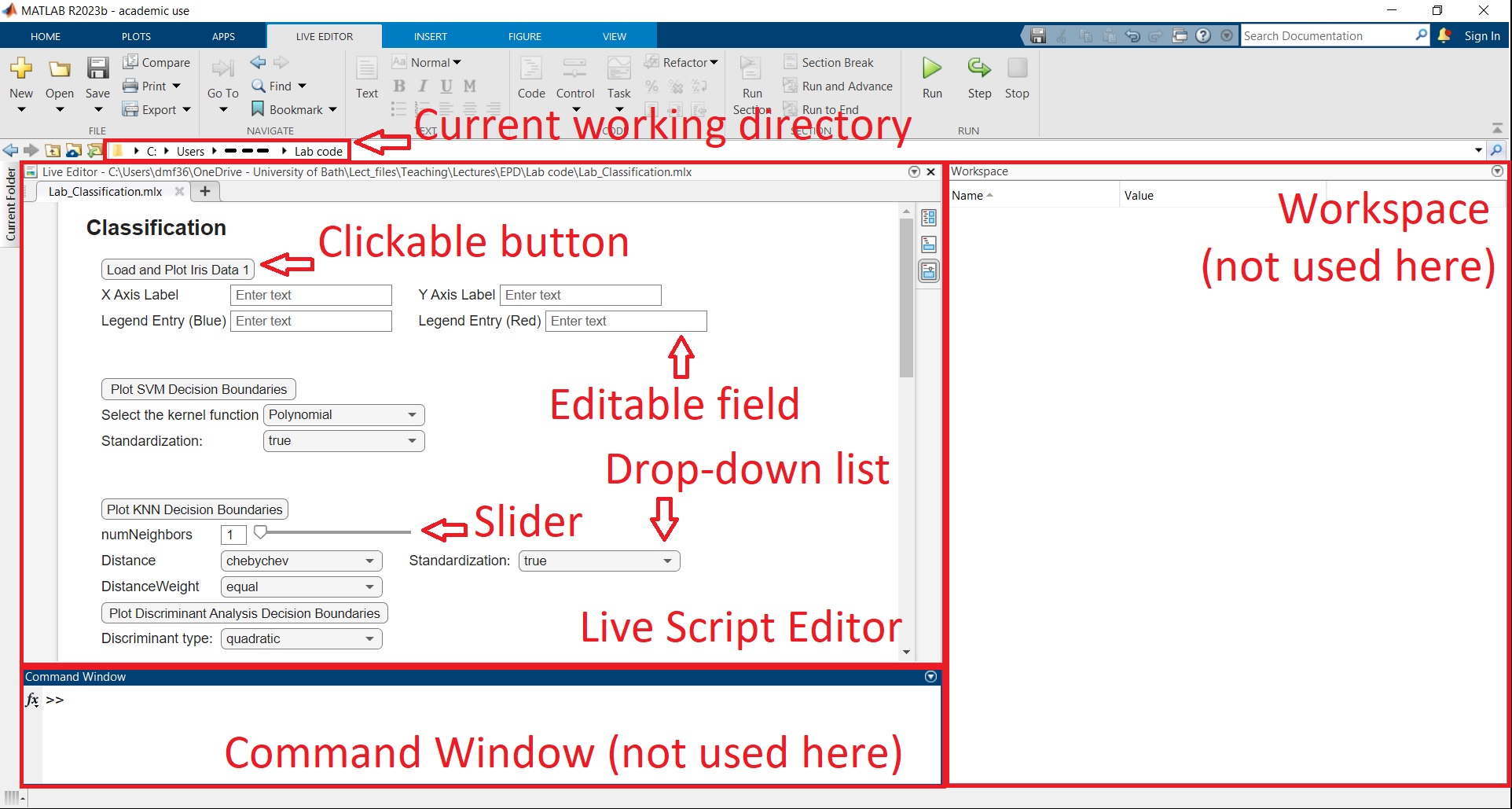The image size is (1512, 809).
Task: Open Discriminant type quadratic dropdown
Action: 301,639
